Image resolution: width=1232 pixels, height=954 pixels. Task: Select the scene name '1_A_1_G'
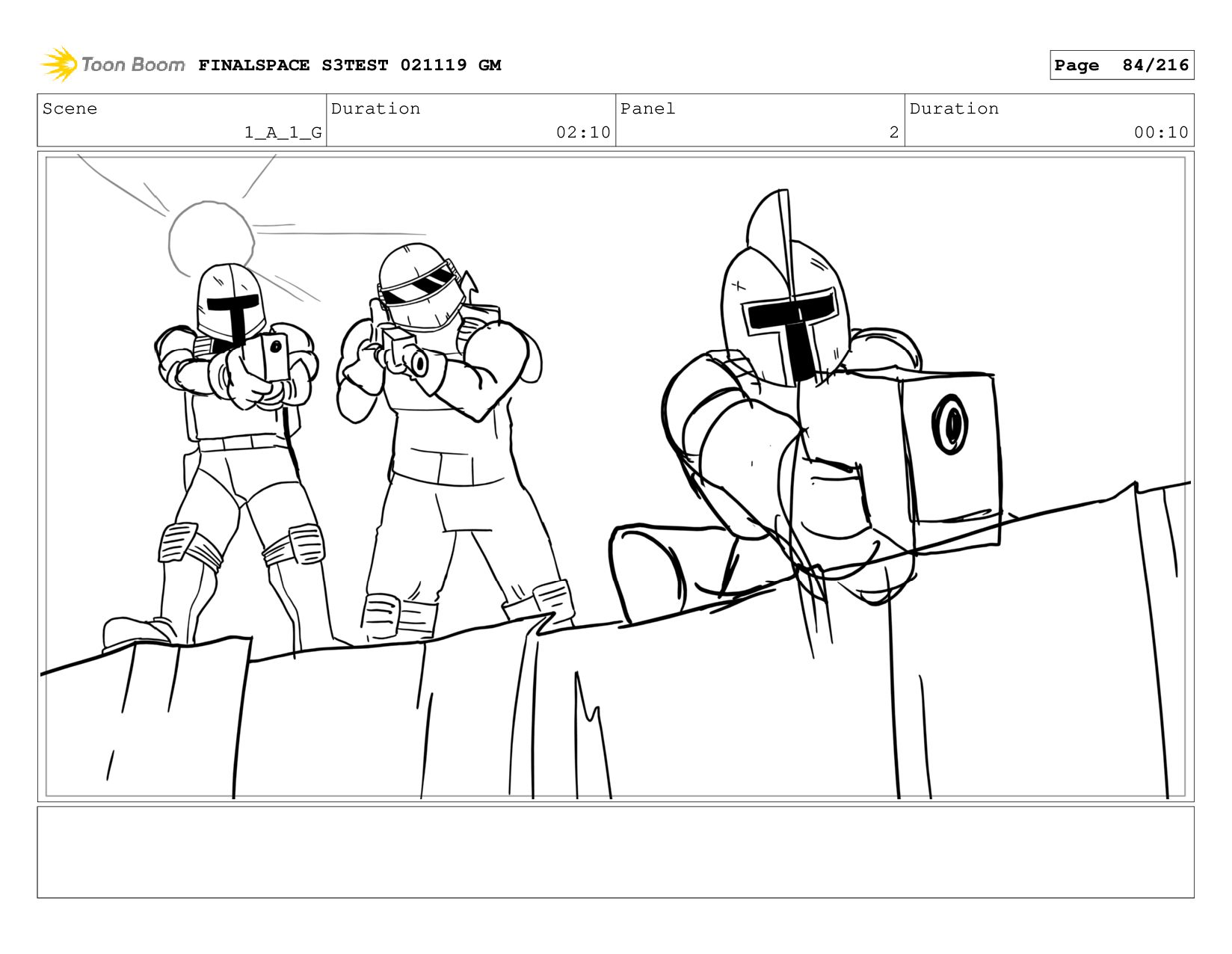(283, 132)
